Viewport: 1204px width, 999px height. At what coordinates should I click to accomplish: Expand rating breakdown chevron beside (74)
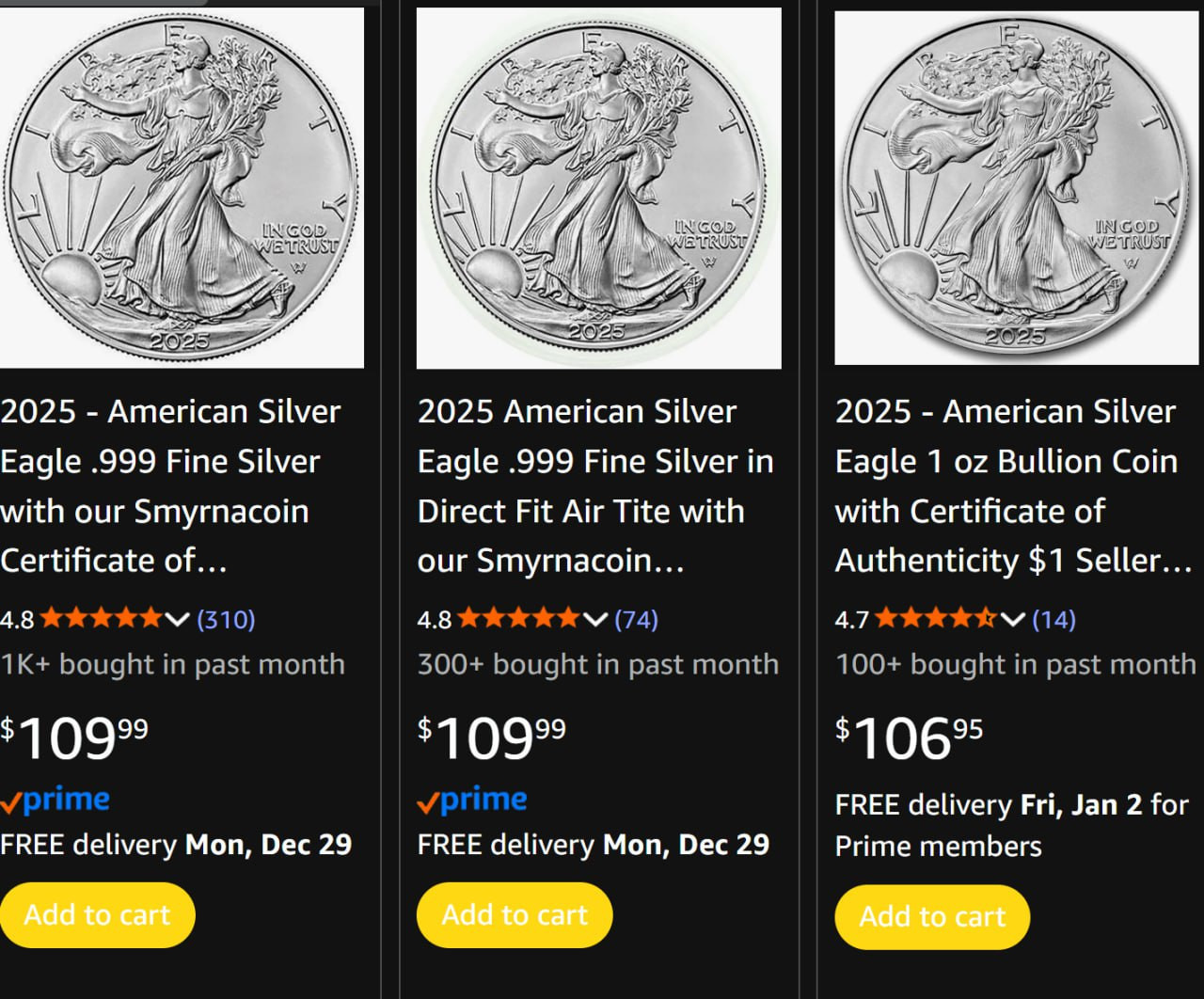(x=594, y=619)
